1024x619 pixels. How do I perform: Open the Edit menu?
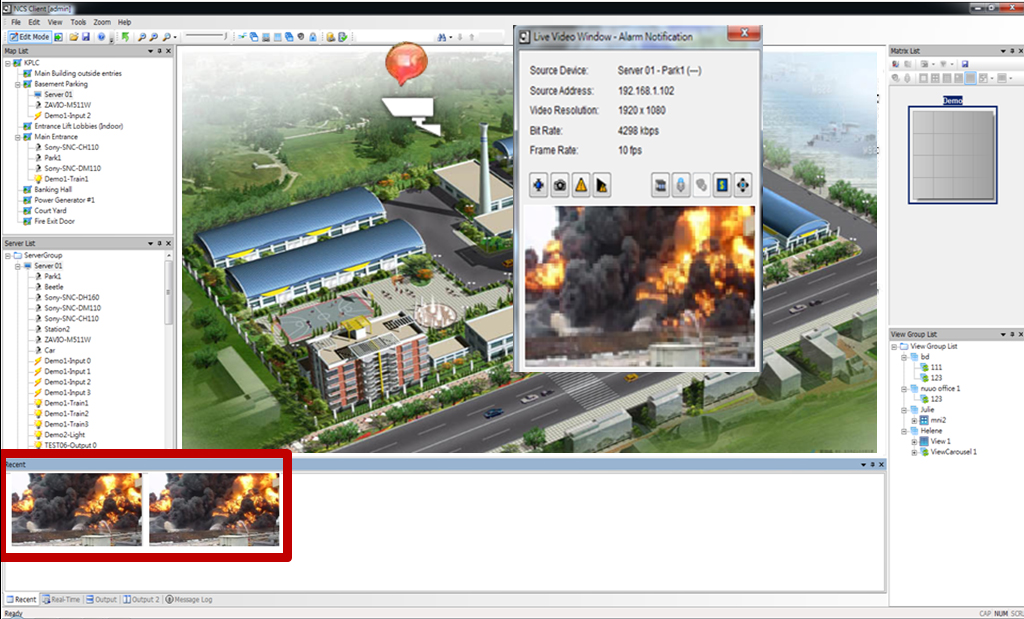point(34,22)
